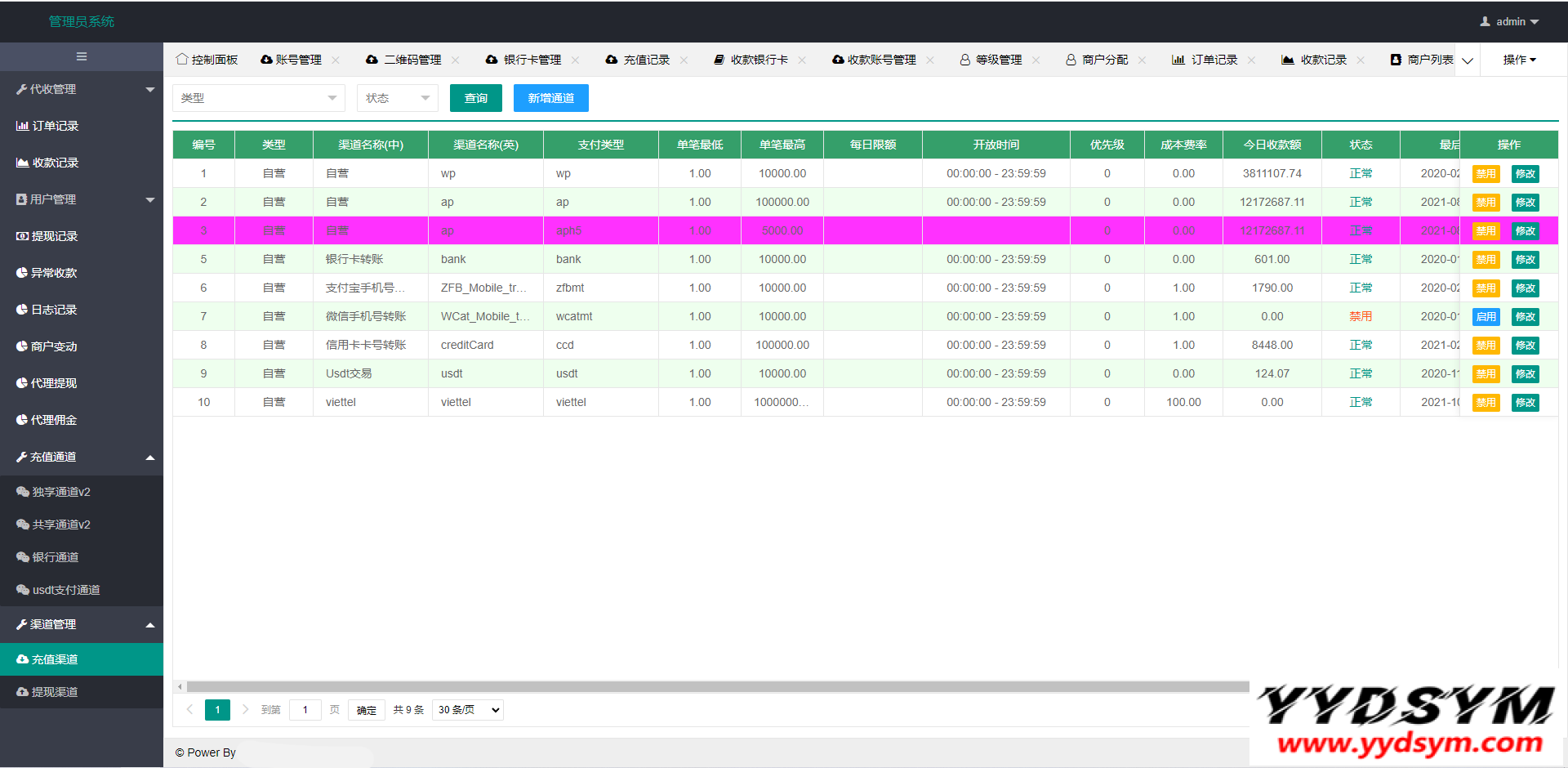This screenshot has height=768, width=1568.
Task: Click the 新增通道 button
Action: click(x=550, y=98)
